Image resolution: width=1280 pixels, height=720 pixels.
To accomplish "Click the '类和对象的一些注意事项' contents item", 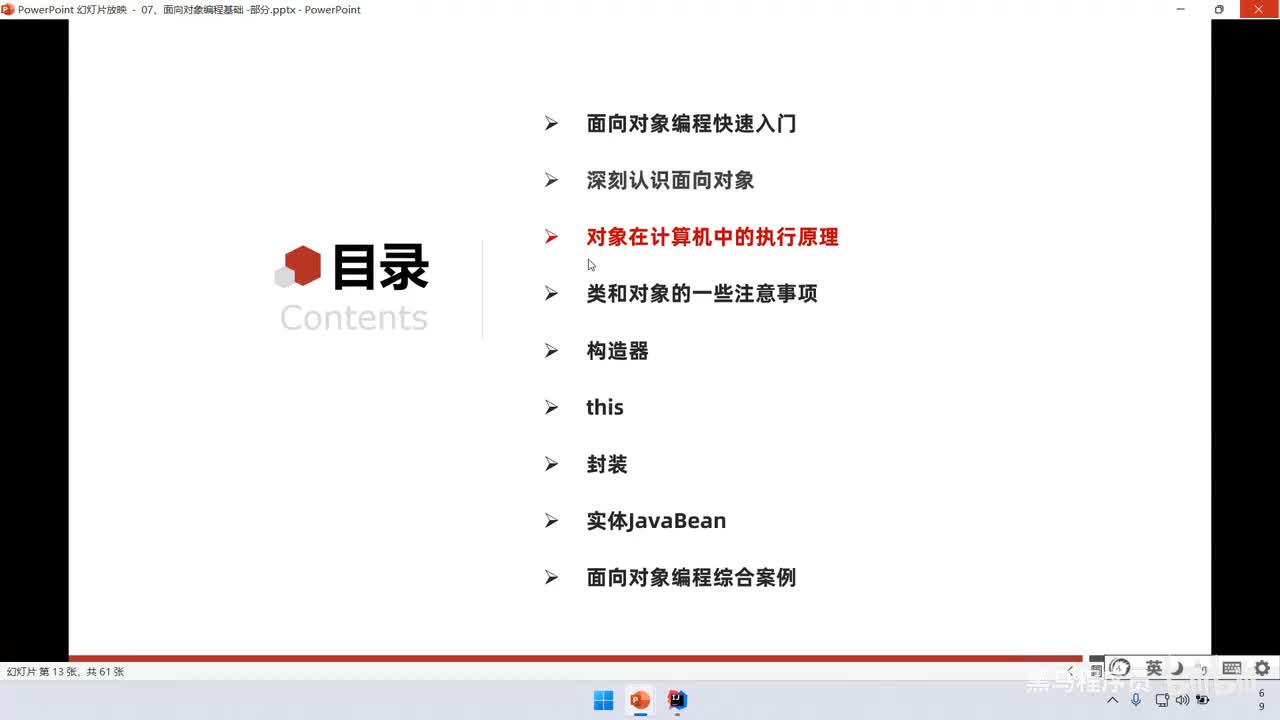I will 702,294.
